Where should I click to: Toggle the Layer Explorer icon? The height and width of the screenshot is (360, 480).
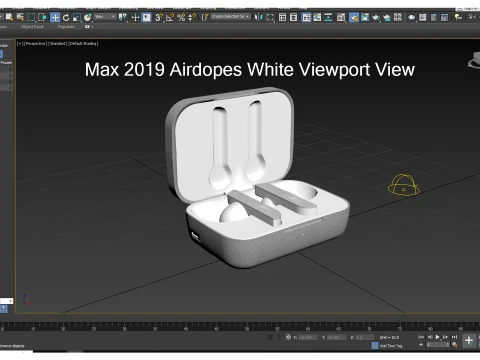pyautogui.click(x=294, y=17)
